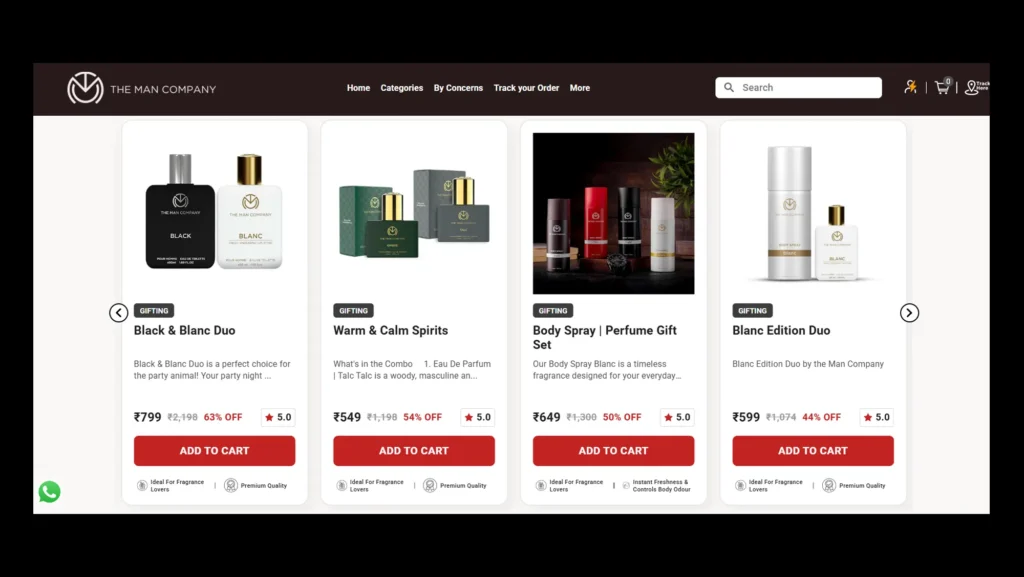Expand the Categories menu
The height and width of the screenshot is (577, 1024).
point(402,88)
